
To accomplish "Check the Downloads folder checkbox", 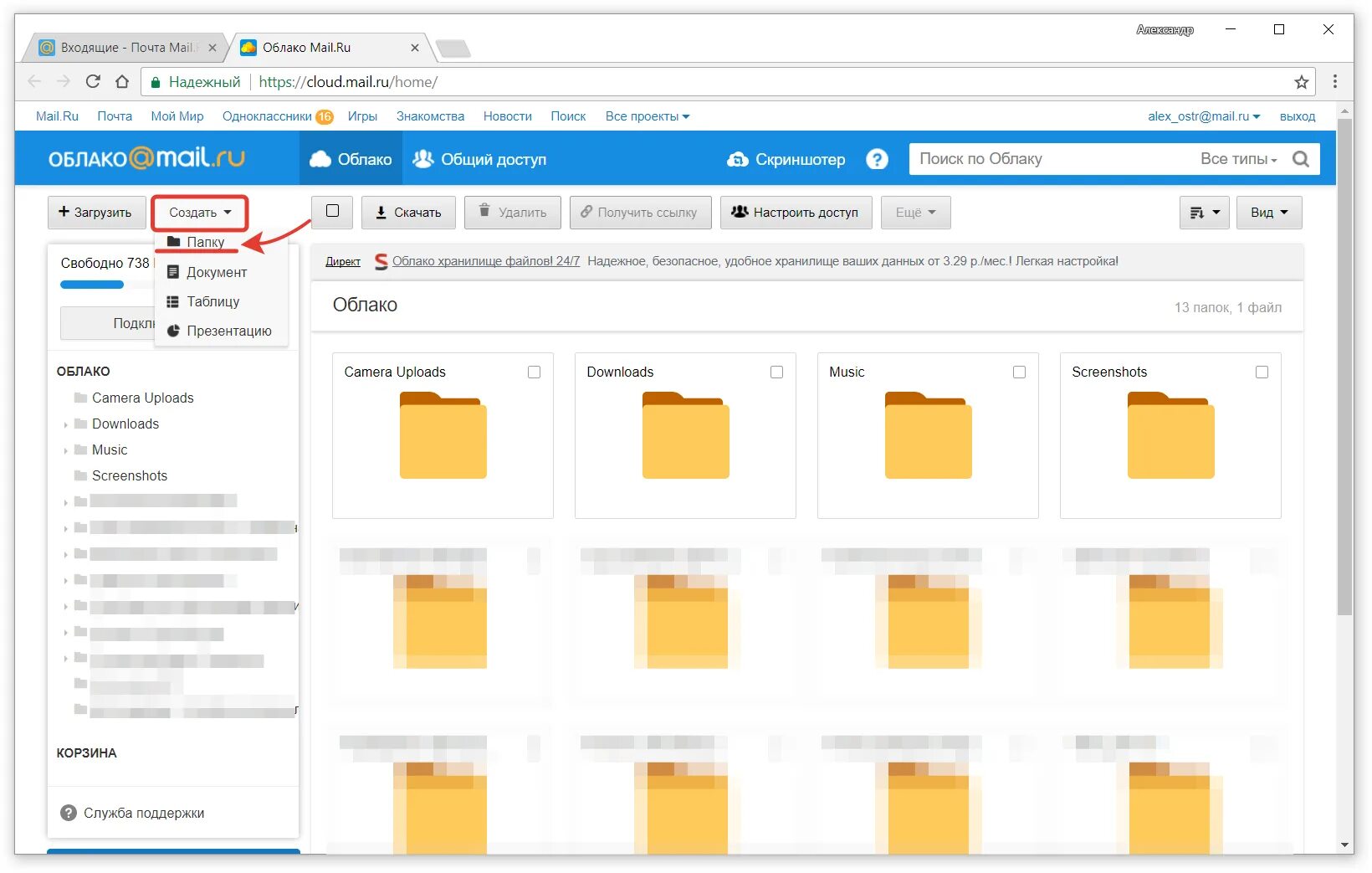I will click(x=776, y=372).
